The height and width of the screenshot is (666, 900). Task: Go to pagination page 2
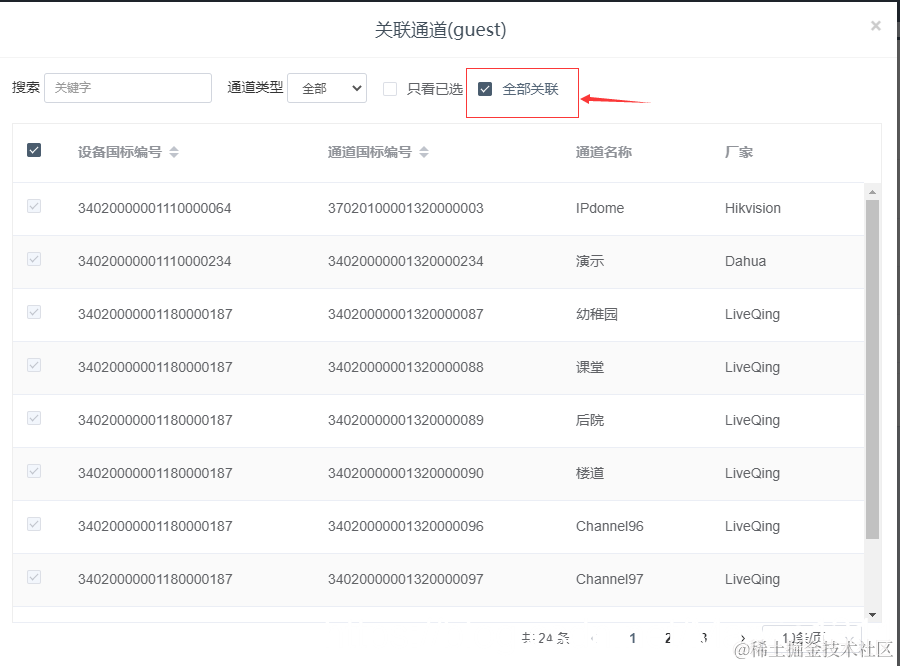[x=668, y=638]
